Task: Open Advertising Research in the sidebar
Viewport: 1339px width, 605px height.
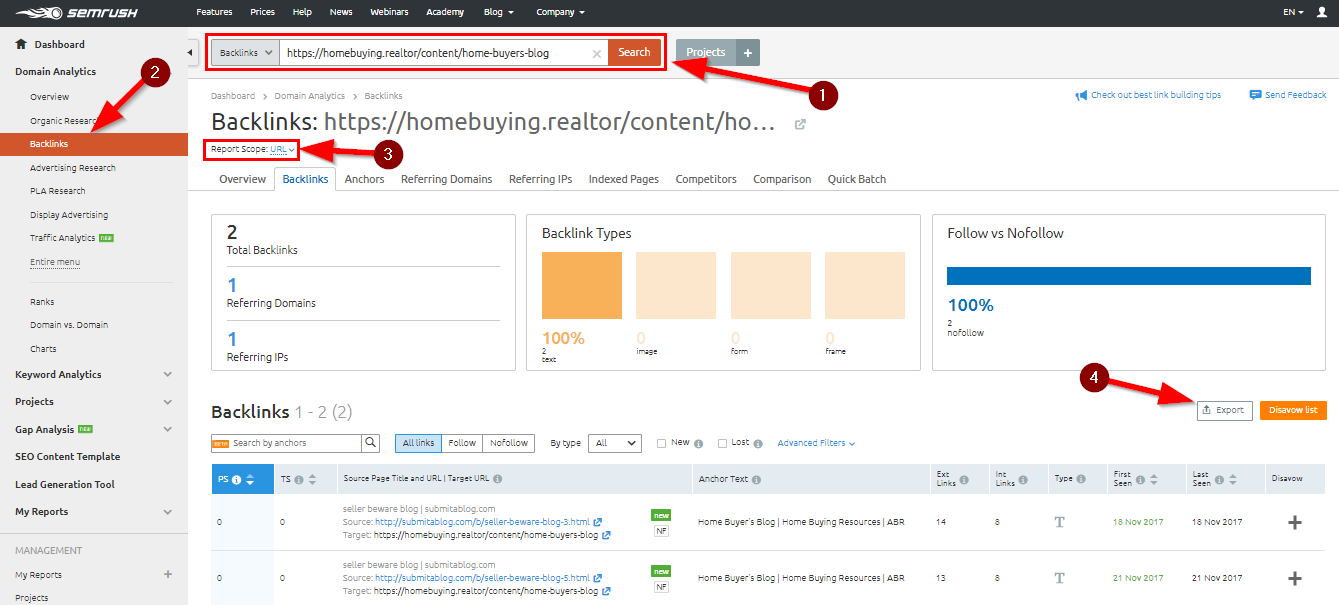Action: pyautogui.click(x=73, y=168)
